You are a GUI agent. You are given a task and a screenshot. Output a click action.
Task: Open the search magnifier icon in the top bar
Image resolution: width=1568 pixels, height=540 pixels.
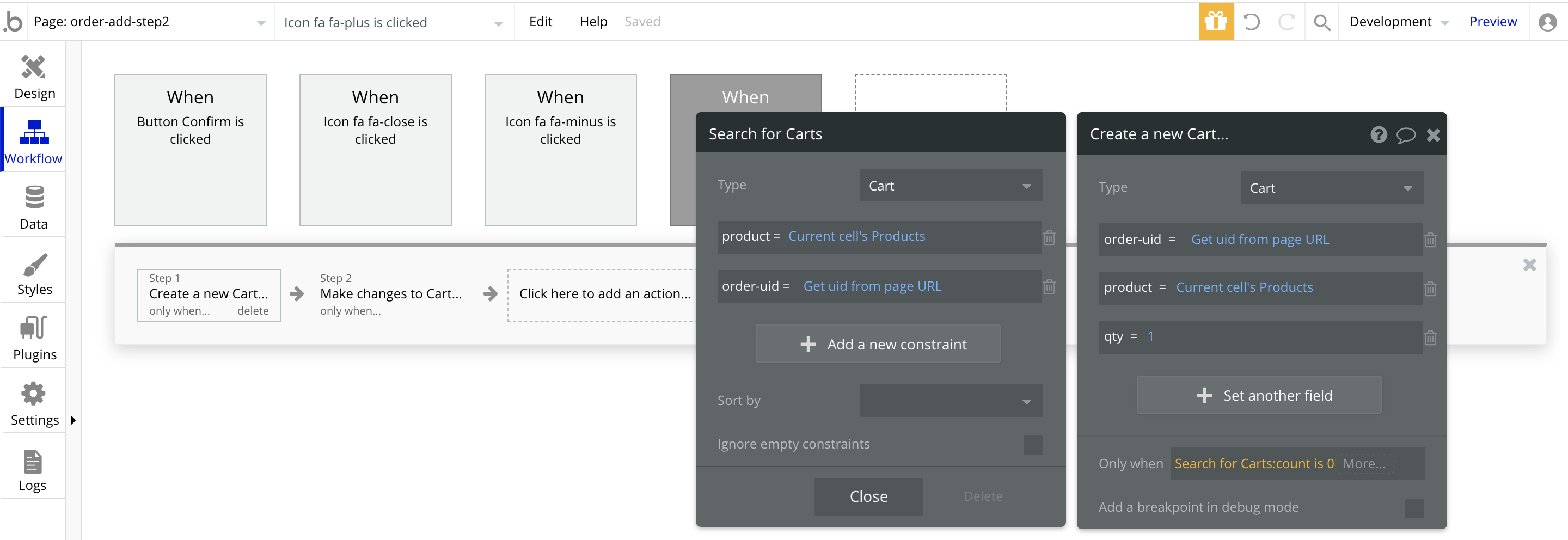point(1321,22)
